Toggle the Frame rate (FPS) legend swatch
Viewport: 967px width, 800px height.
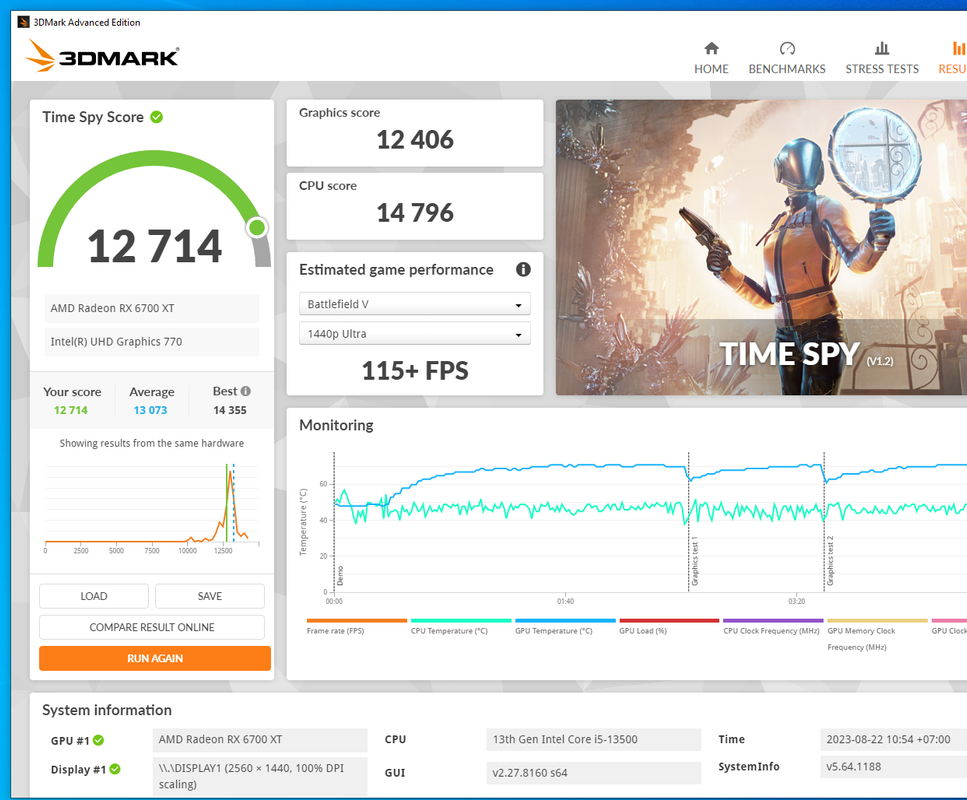356,621
